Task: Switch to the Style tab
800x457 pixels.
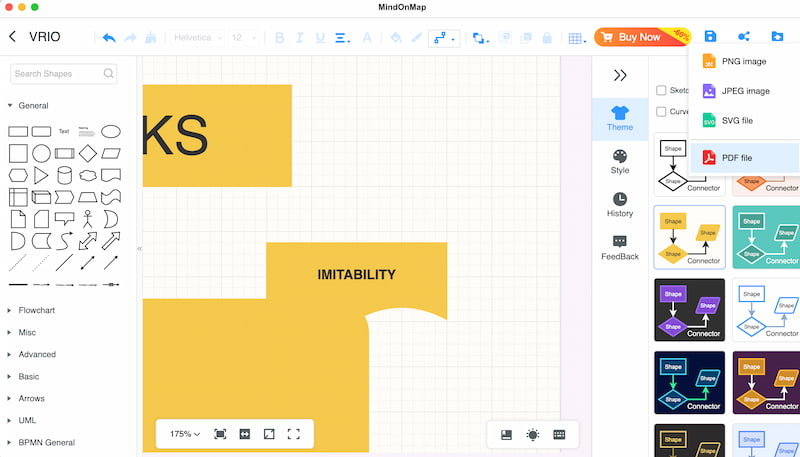Action: coord(620,162)
